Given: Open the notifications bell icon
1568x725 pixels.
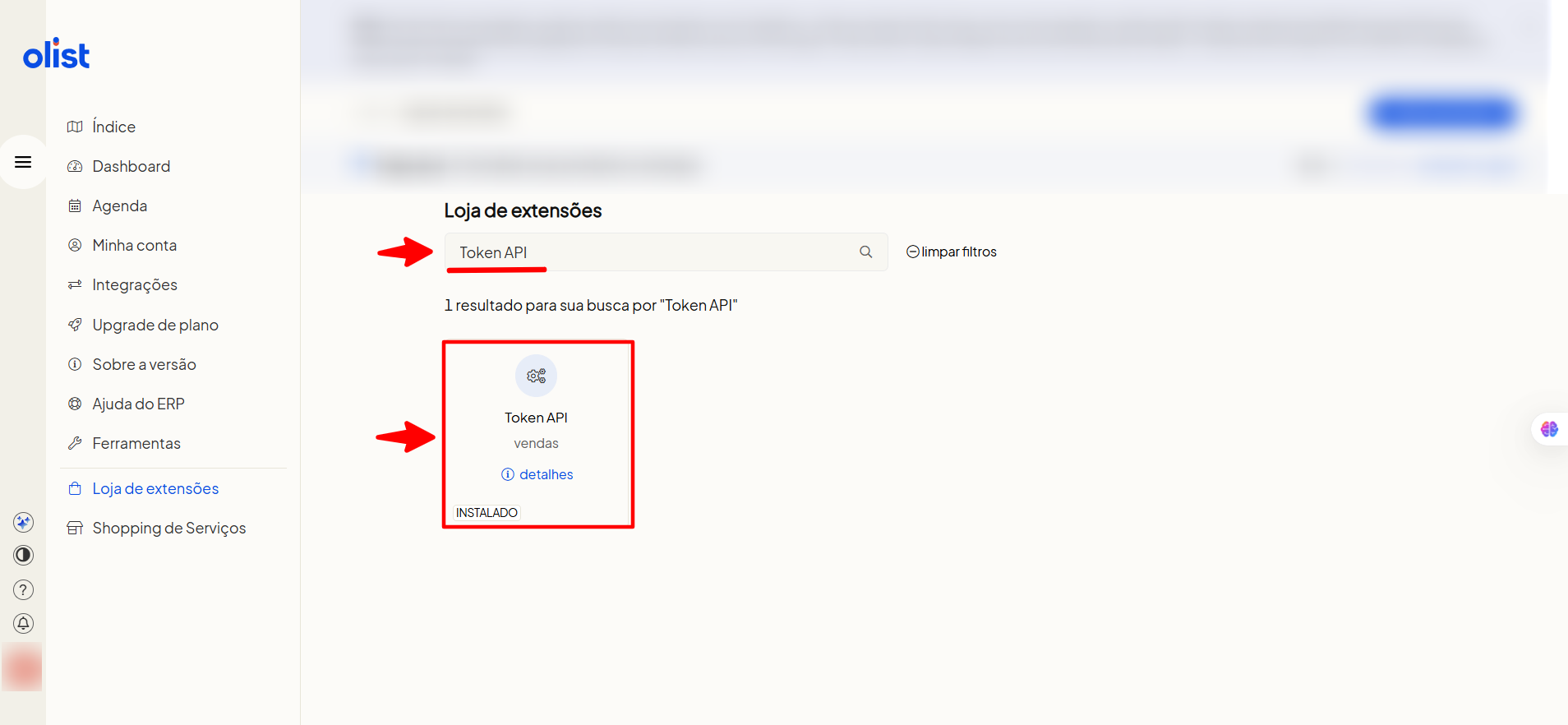Looking at the screenshot, I should tap(24, 623).
